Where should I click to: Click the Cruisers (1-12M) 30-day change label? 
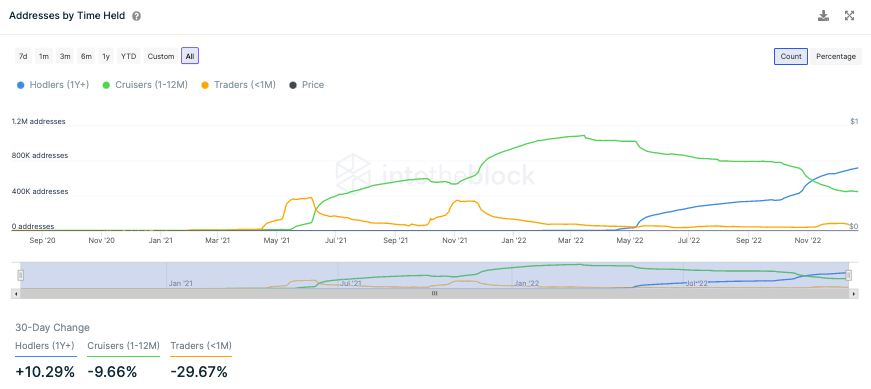coord(123,346)
